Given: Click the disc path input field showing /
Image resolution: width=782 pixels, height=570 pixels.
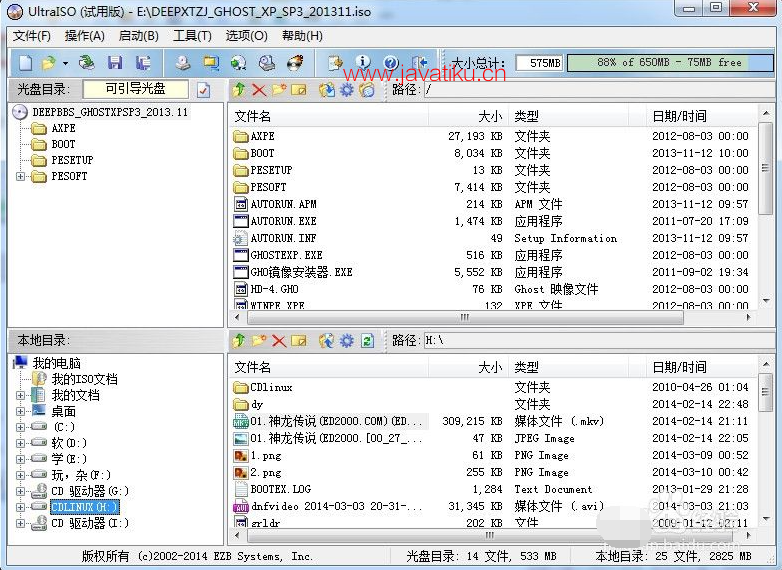Looking at the screenshot, I should [597, 90].
